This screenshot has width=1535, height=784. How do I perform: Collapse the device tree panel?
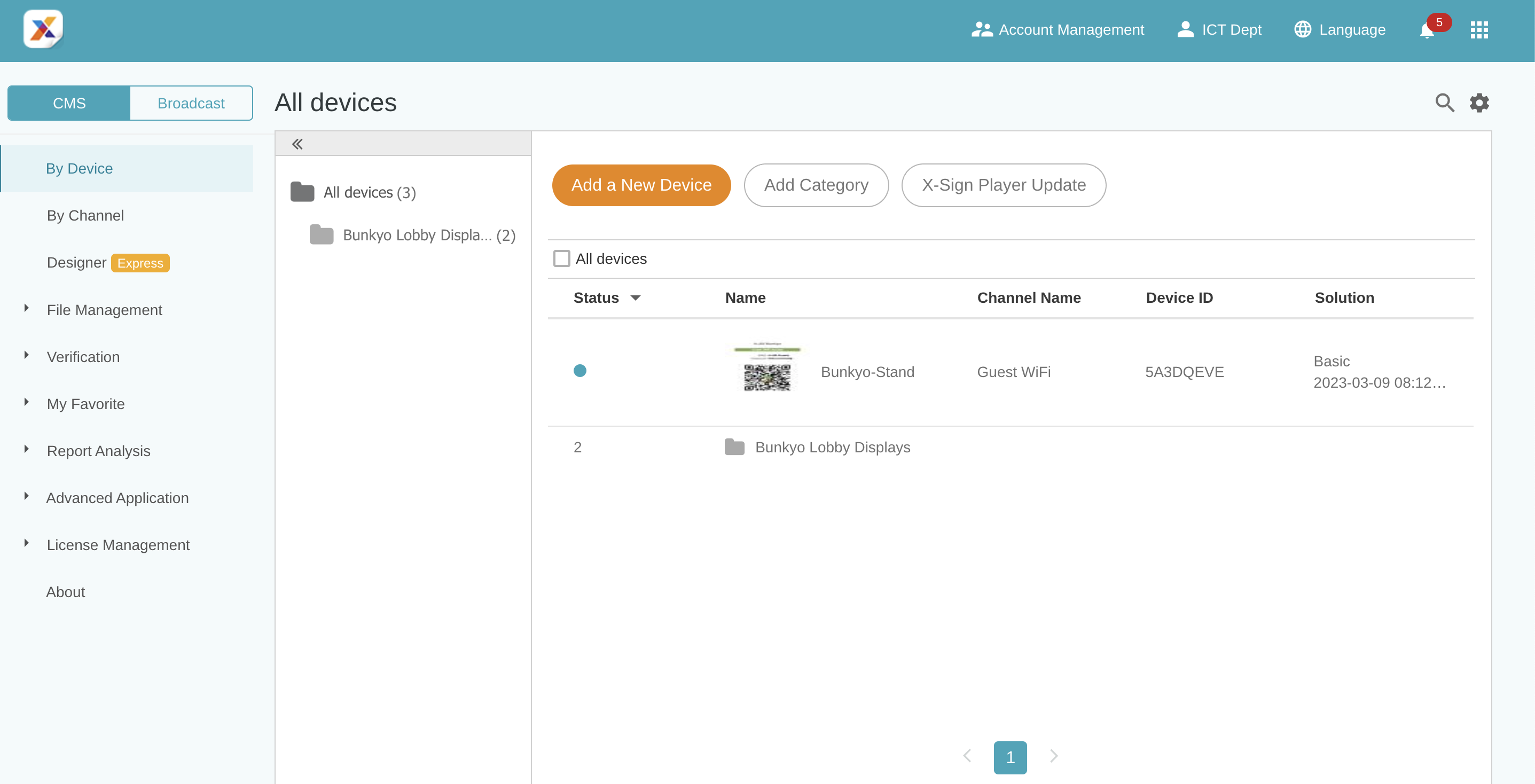pos(297,144)
